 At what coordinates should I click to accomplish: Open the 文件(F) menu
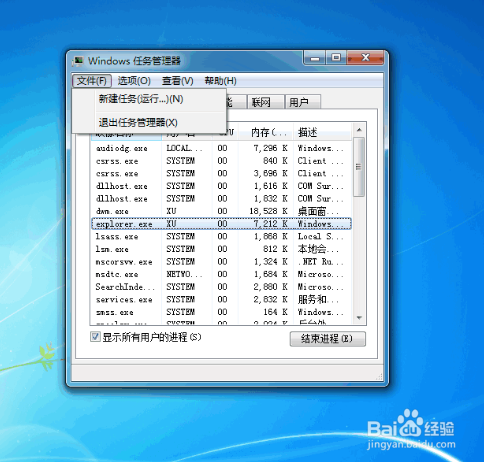[92, 81]
